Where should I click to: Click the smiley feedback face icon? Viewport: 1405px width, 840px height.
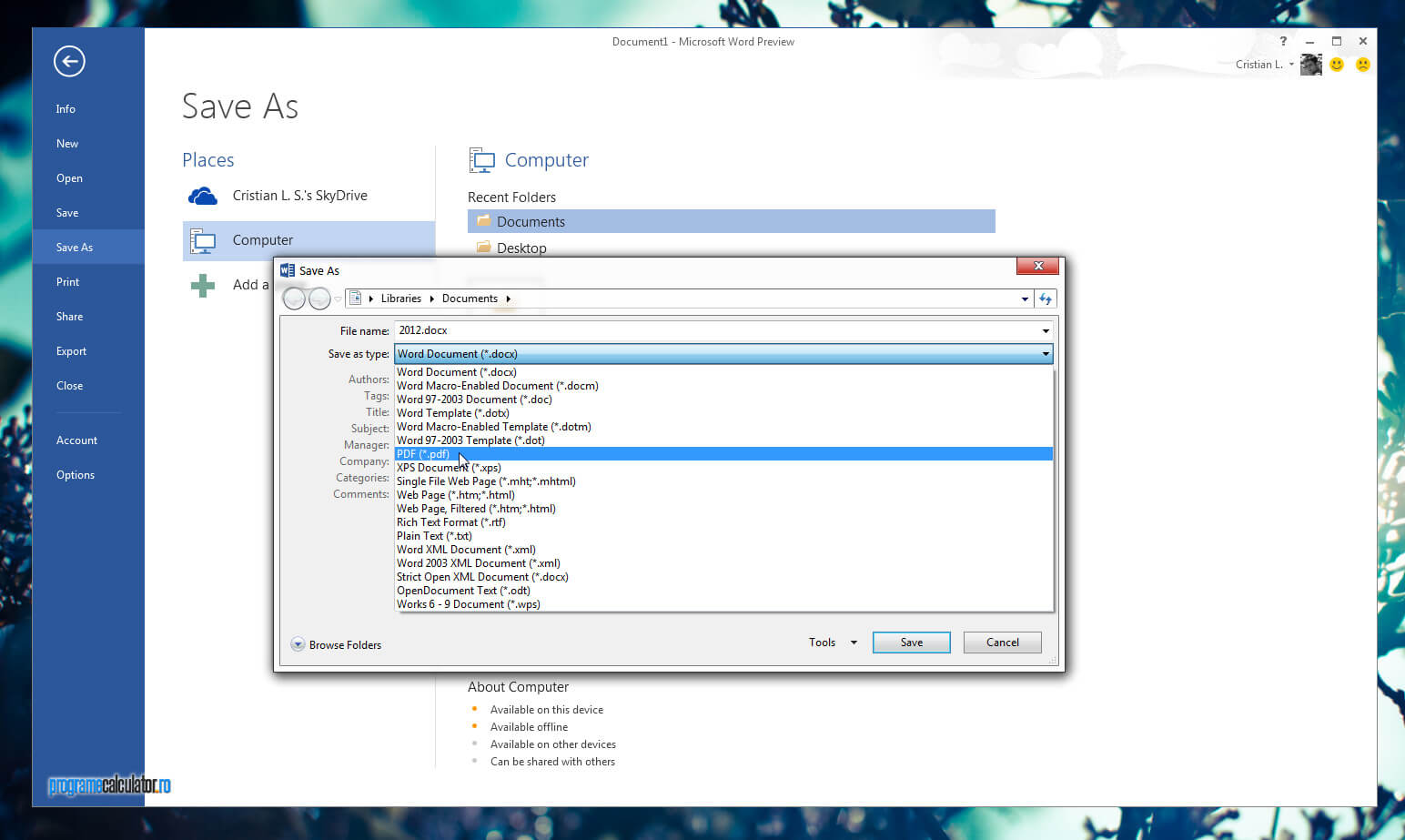1337,65
